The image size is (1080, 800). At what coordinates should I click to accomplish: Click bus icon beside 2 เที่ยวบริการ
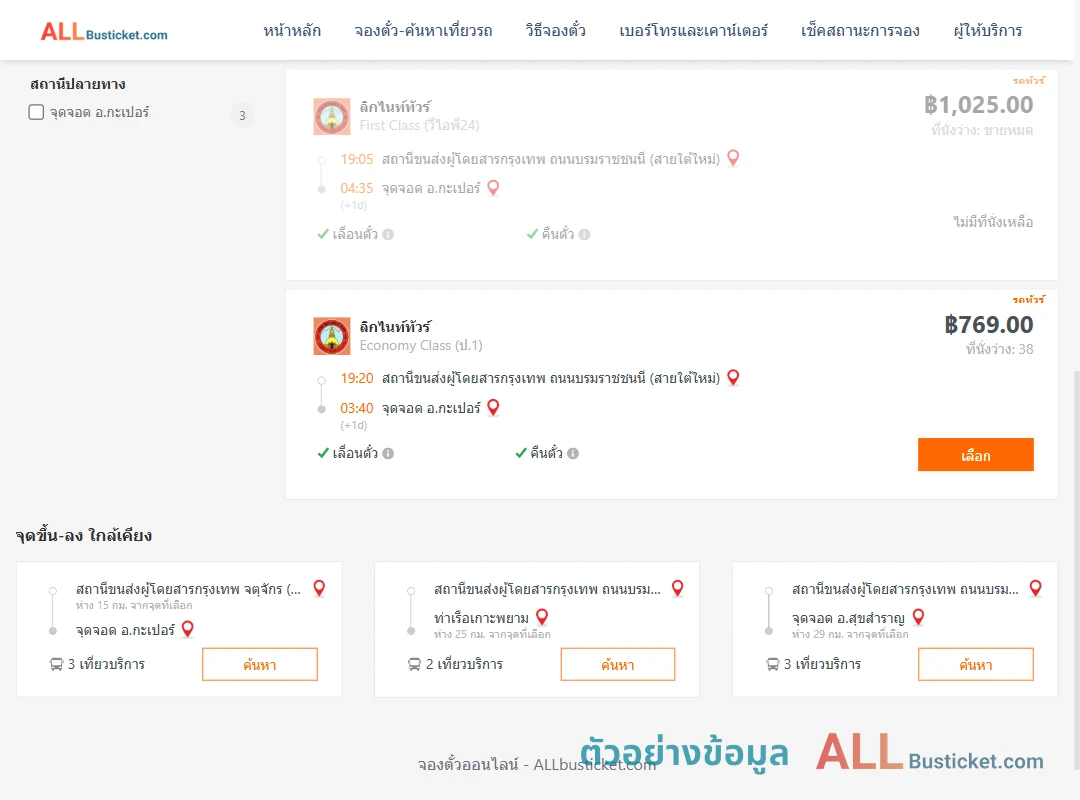coord(414,664)
